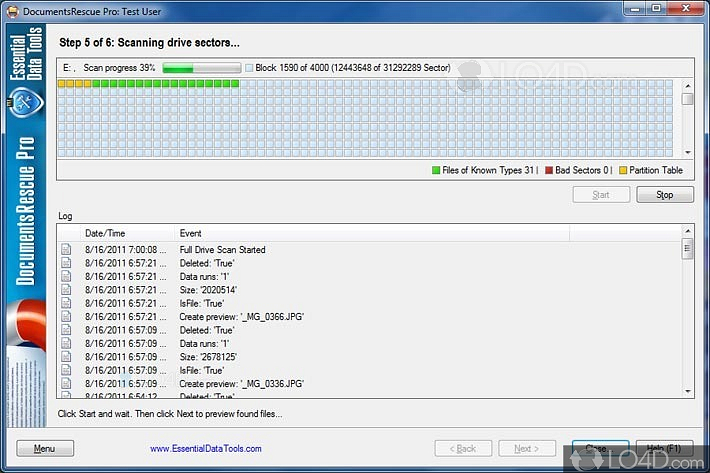Open www.EssentialDataTools.com link
Image resolution: width=710 pixels, height=473 pixels.
point(206,449)
